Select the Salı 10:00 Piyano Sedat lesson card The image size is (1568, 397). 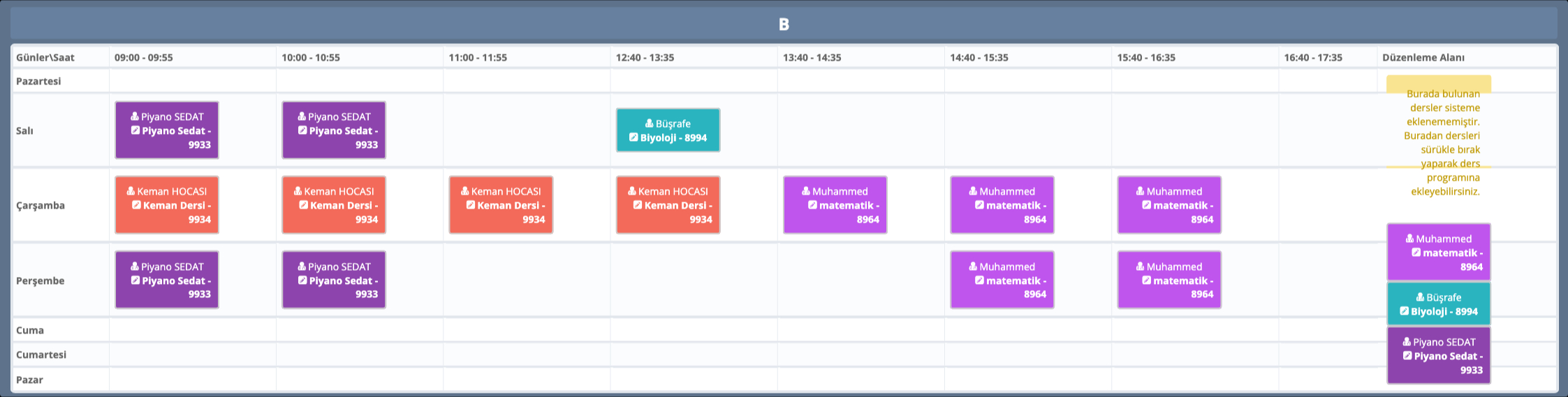pyautogui.click(x=334, y=130)
